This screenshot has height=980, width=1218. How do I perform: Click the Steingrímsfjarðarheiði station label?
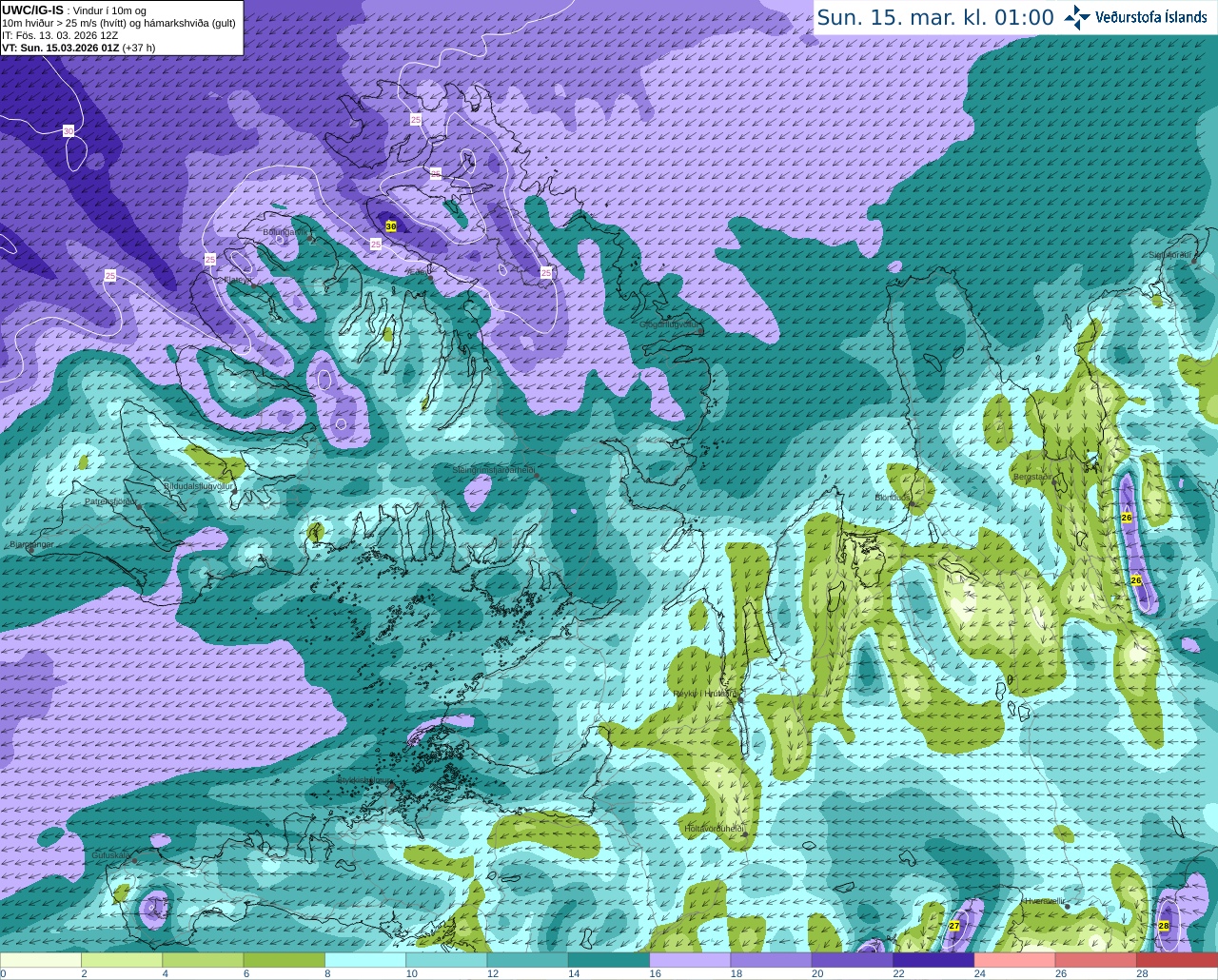pos(492,470)
